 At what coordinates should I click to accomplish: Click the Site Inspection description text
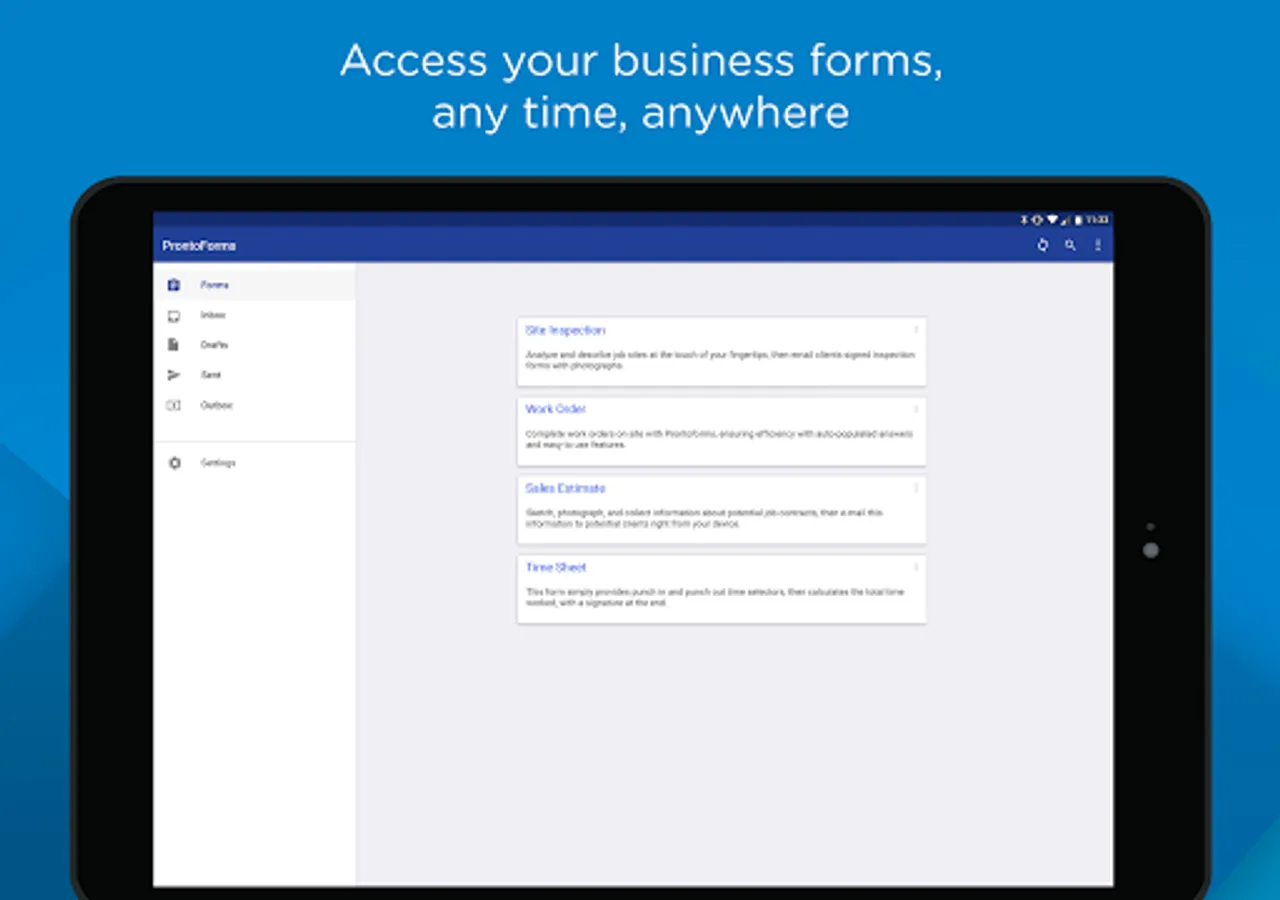(720, 360)
